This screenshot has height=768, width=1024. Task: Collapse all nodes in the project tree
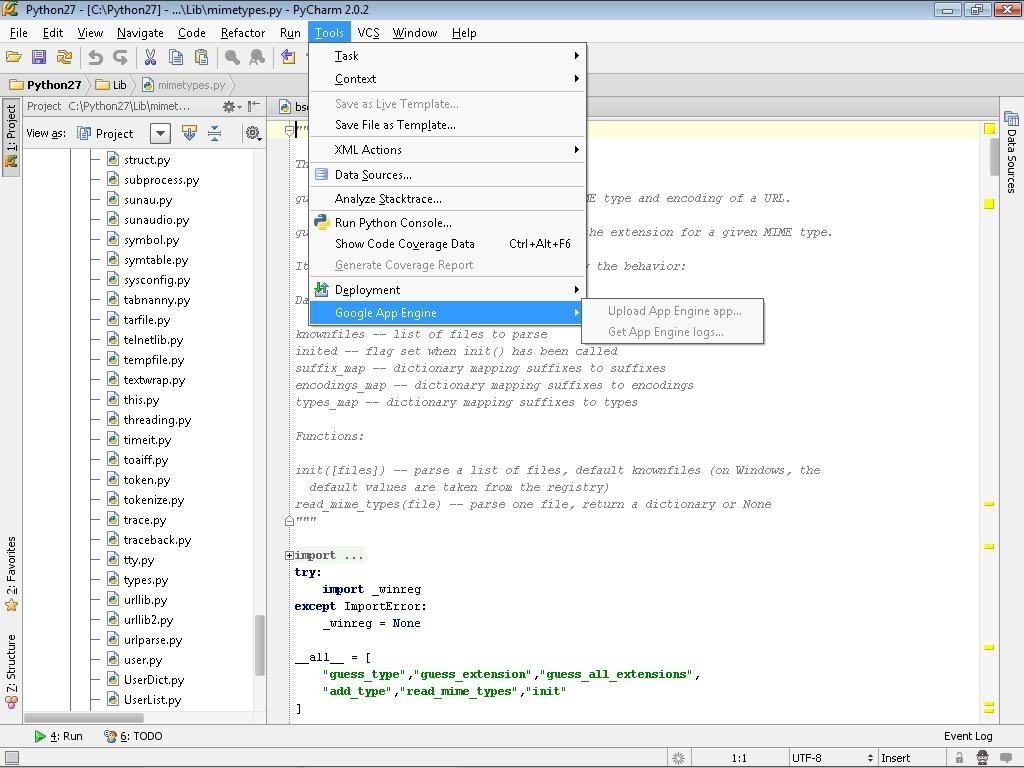click(214, 133)
